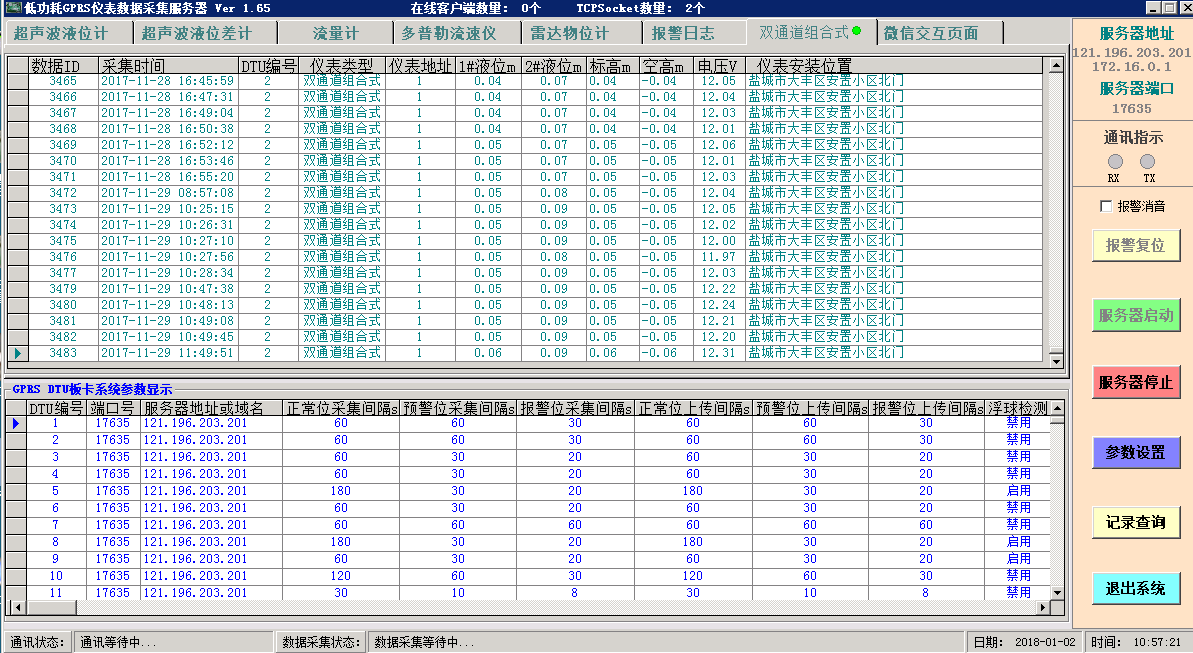Click the row pointer arrow beside record 3483

(x=17, y=353)
